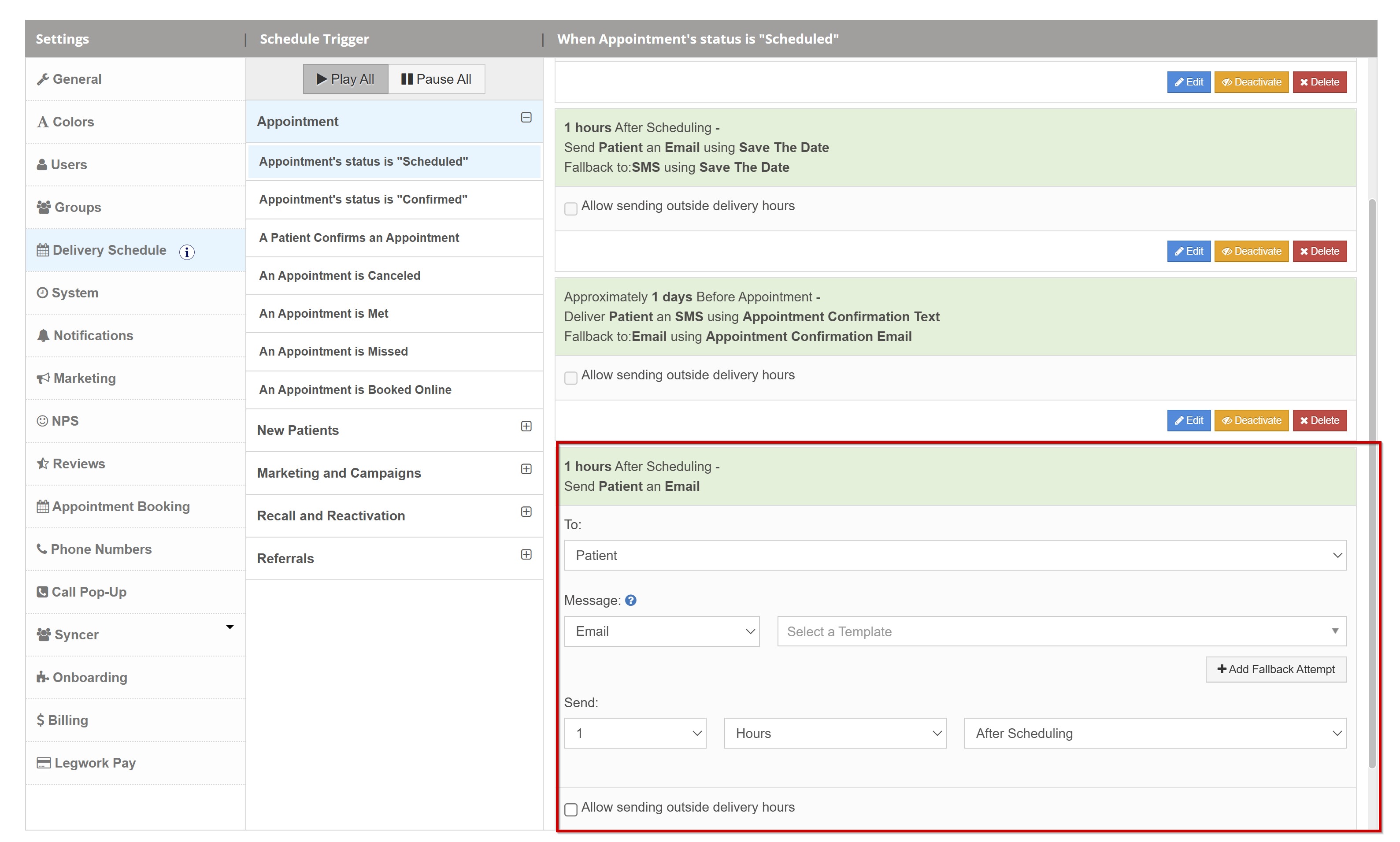Open Marketing megaphone item
Image resolution: width=1400 pixels, height=842 pixels.
pyautogui.click(x=135, y=378)
